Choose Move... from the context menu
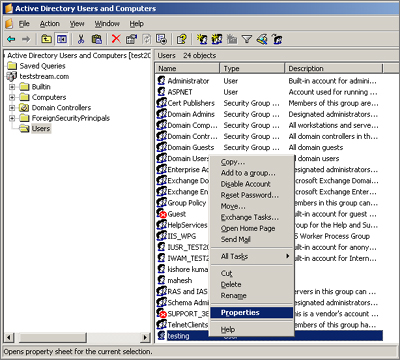The height and width of the screenshot is (360, 400). coord(233,206)
